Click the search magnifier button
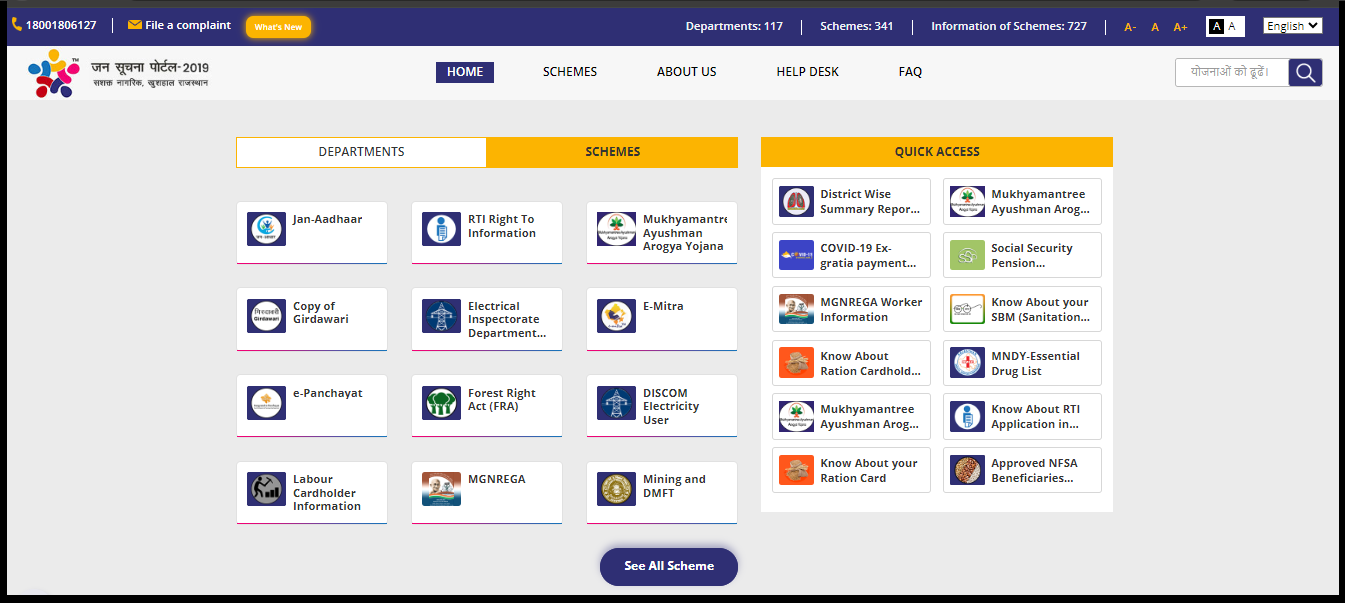This screenshot has width=1345, height=603. pyautogui.click(x=1305, y=72)
